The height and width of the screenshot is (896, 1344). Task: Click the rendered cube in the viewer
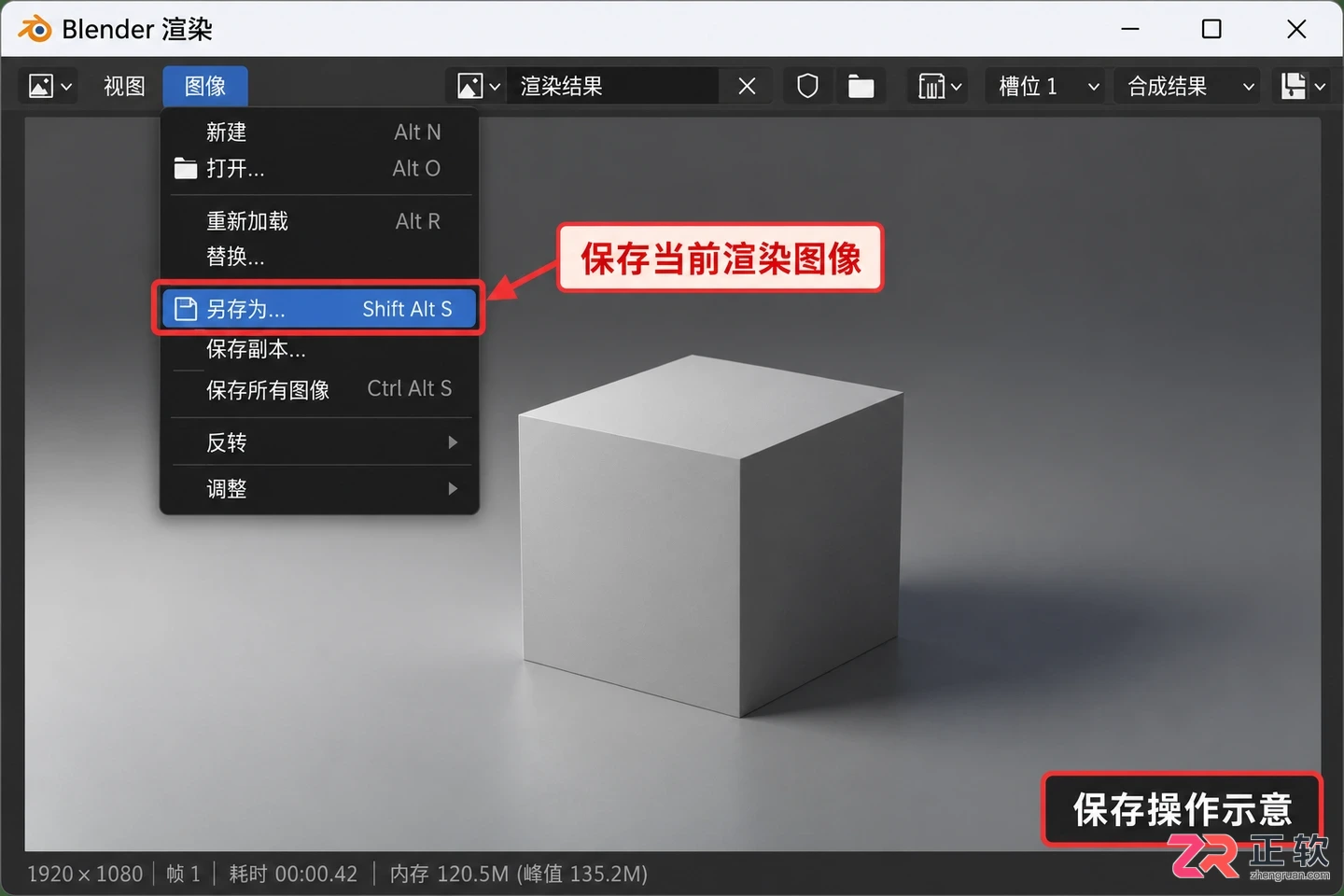(709, 535)
